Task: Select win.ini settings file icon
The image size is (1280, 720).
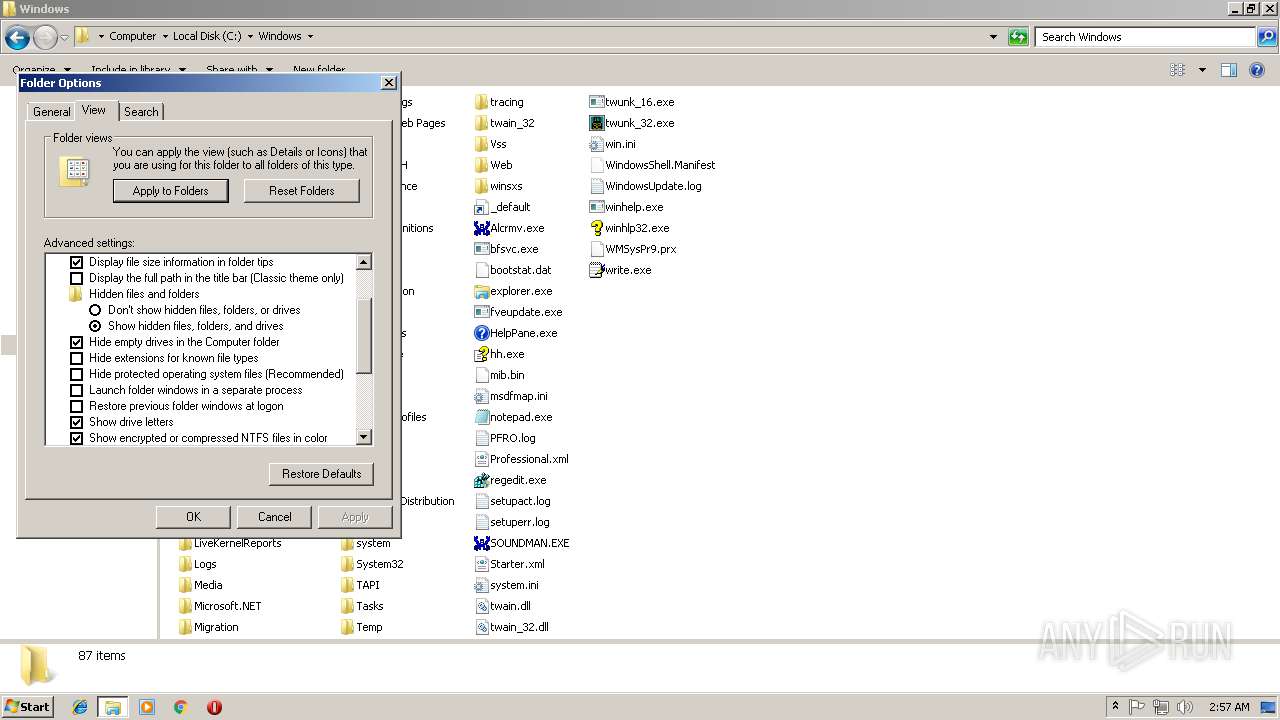Action: click(x=597, y=144)
